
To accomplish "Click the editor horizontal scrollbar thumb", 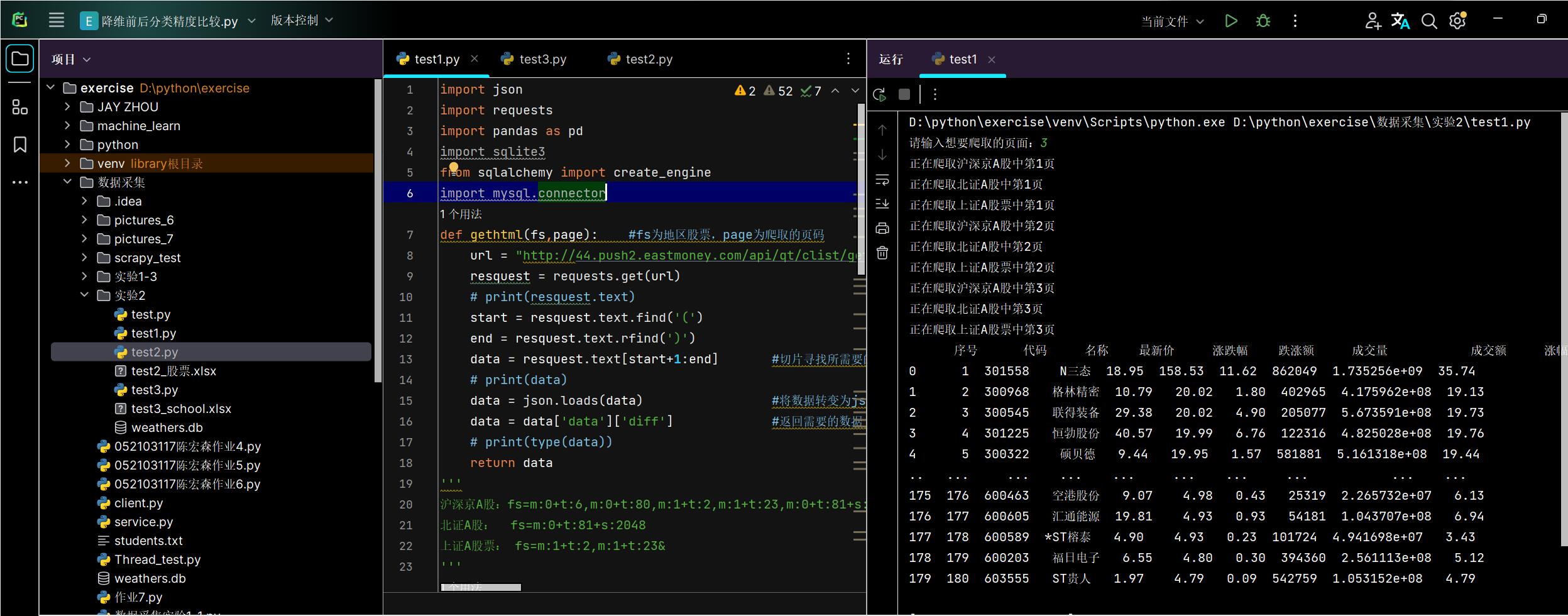I will click(481, 588).
